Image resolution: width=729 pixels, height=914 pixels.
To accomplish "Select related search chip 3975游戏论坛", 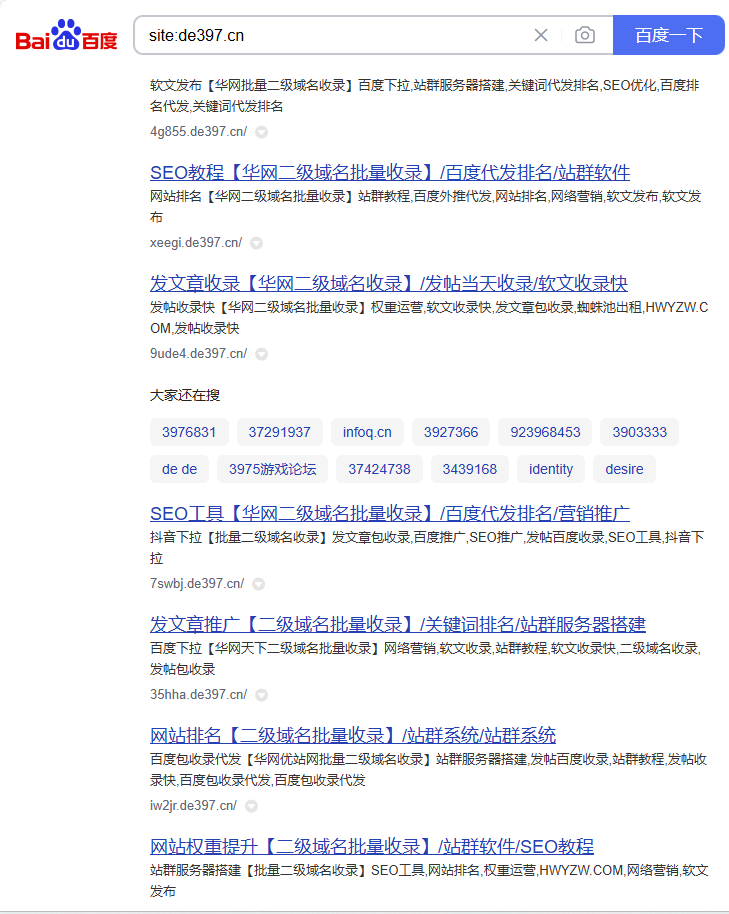I will click(272, 469).
